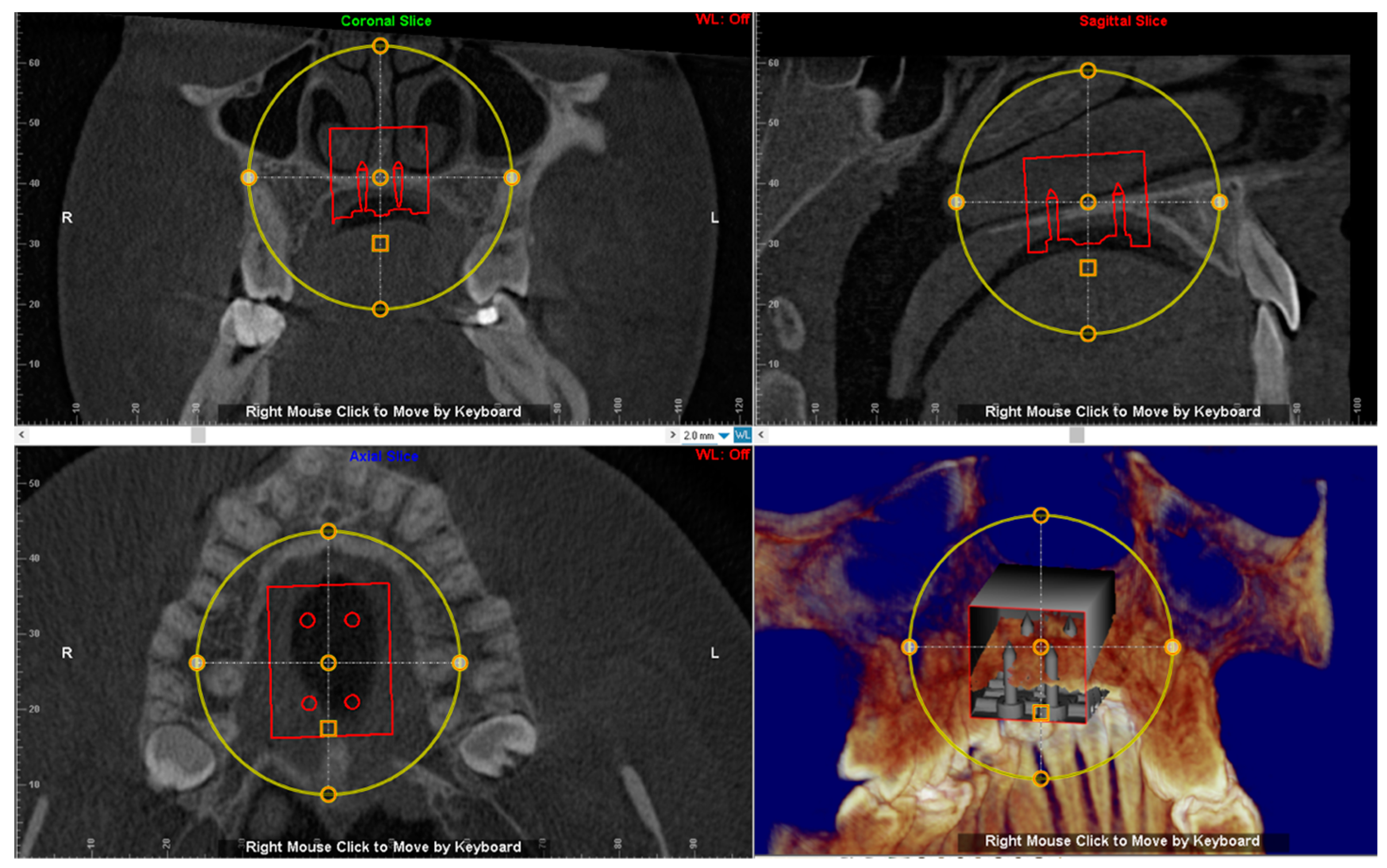Click the orange square marker in coronal view
This screenshot has width=1387, height=868.
pyautogui.click(x=380, y=243)
